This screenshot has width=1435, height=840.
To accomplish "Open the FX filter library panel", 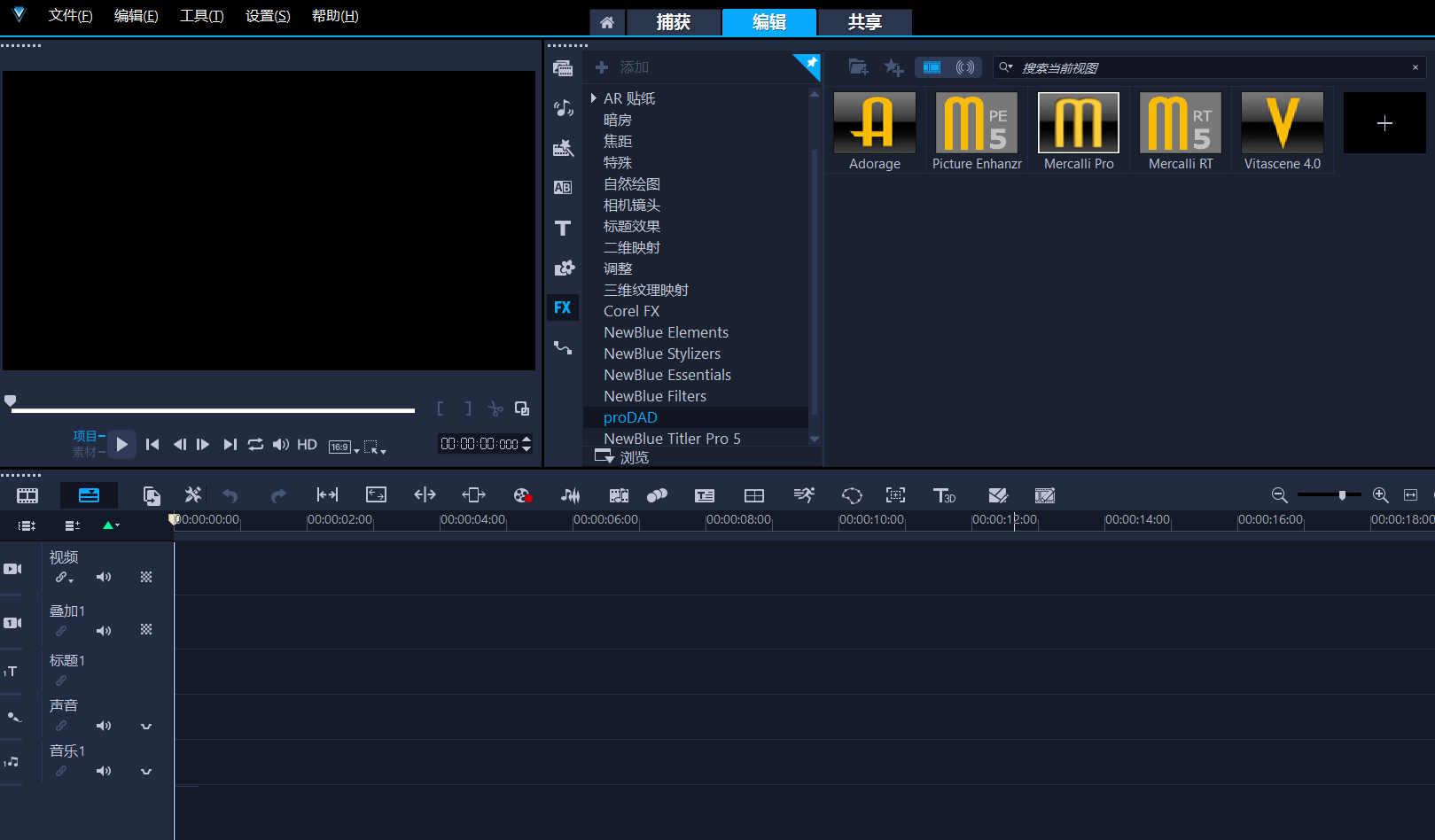I will pos(562,307).
